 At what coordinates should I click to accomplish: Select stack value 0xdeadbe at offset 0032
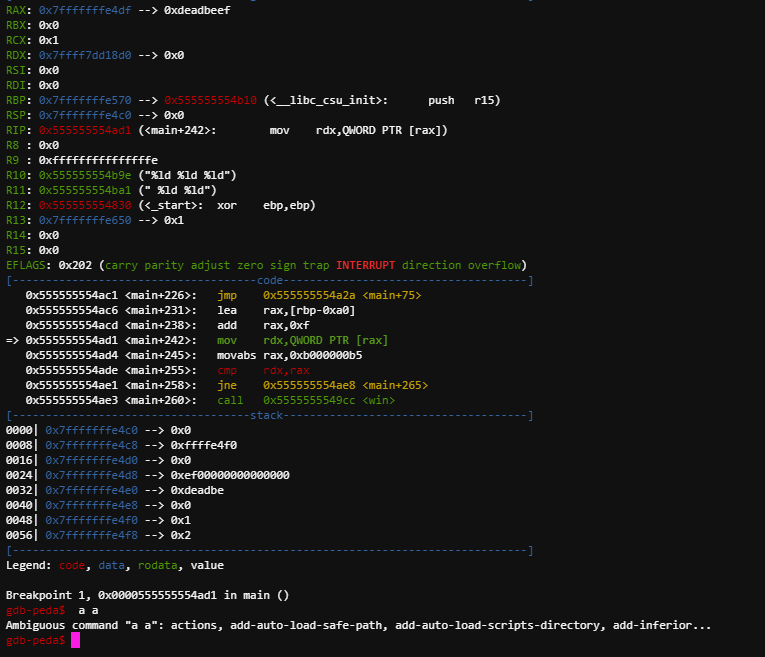(x=197, y=491)
